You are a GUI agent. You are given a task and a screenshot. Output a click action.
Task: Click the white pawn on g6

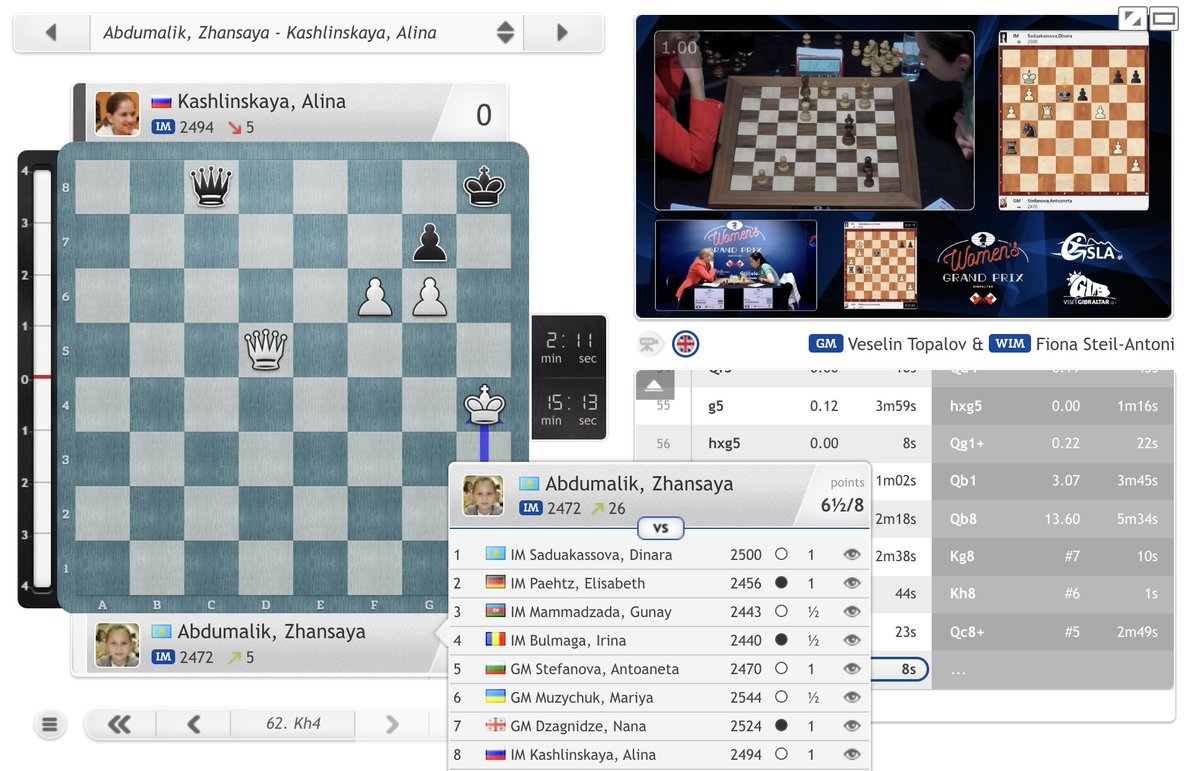pos(429,296)
